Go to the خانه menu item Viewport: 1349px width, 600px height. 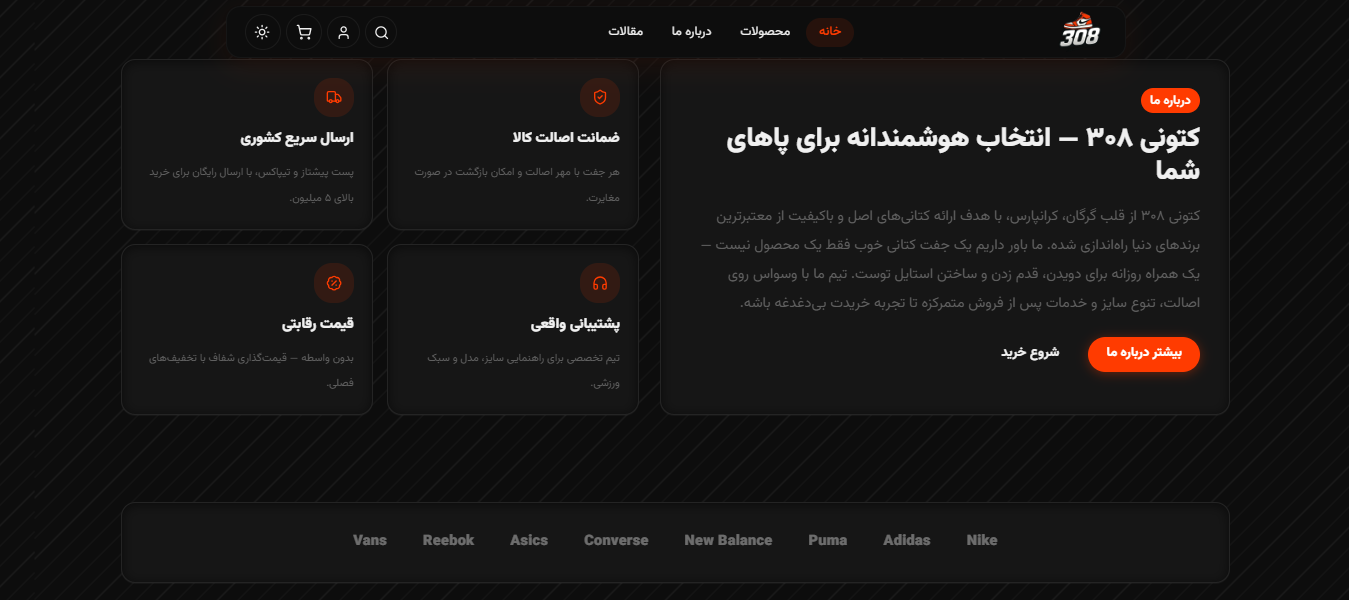click(830, 32)
